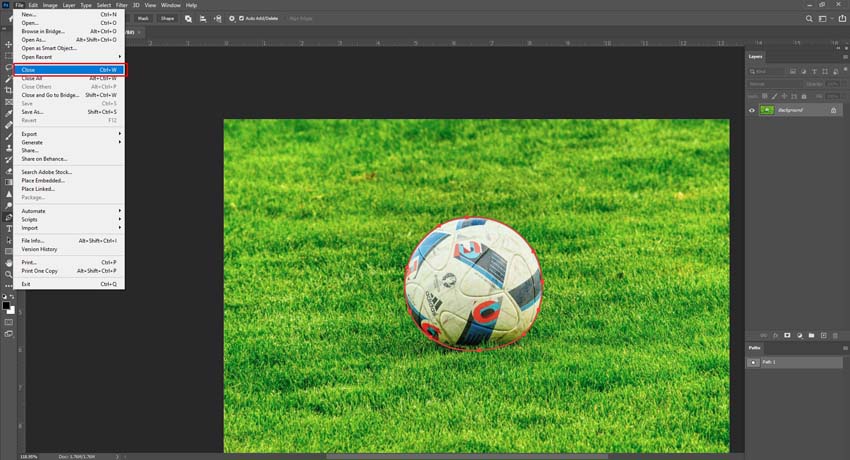Viewport: 850px width, 460px height.
Task: Choose Browse in Bridge... menu entry
Action: click(69, 31)
